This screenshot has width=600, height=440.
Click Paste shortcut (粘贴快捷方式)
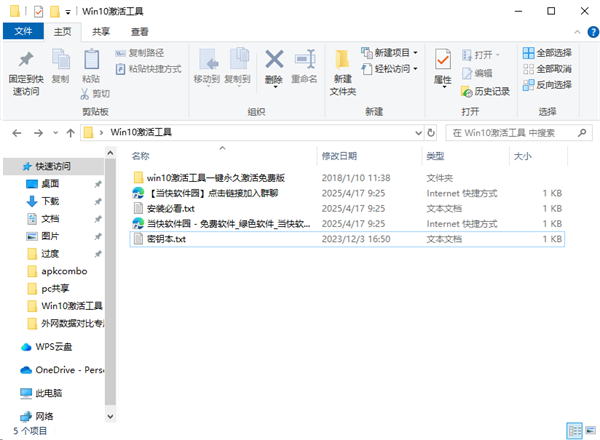pyautogui.click(x=149, y=69)
